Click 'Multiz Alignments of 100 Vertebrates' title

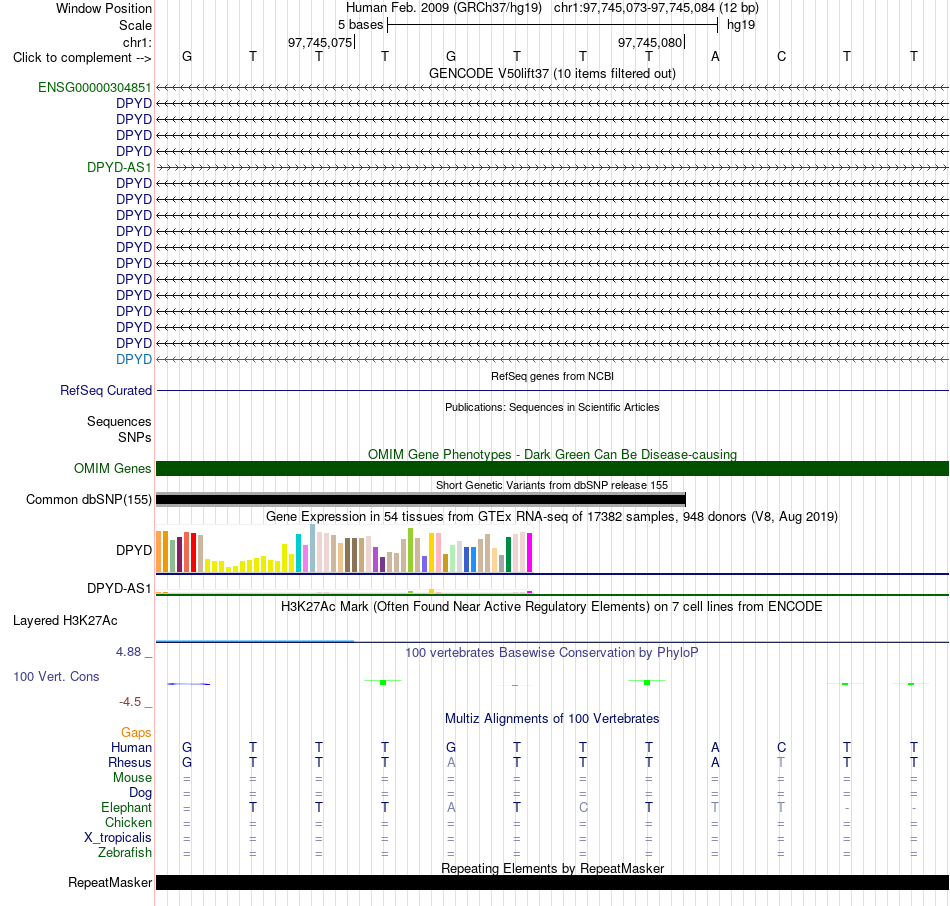552,719
